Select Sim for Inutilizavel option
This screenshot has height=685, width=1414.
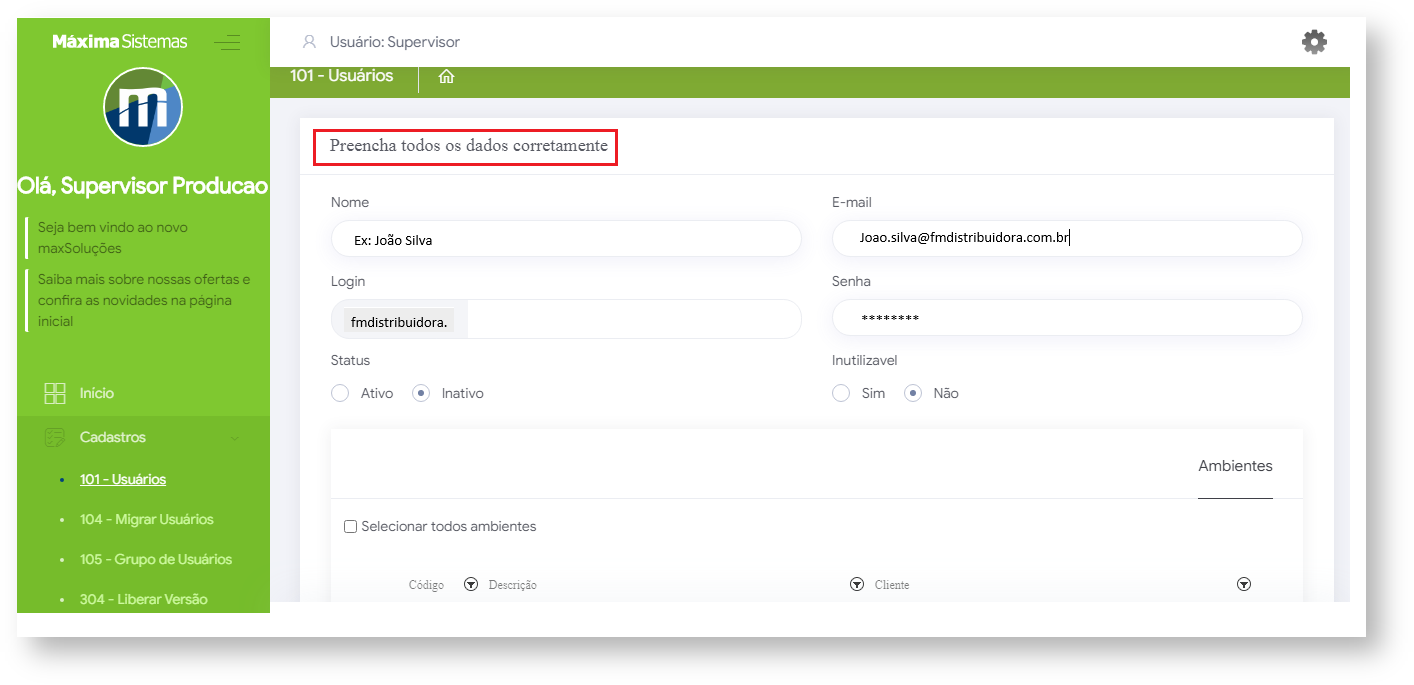click(x=841, y=393)
